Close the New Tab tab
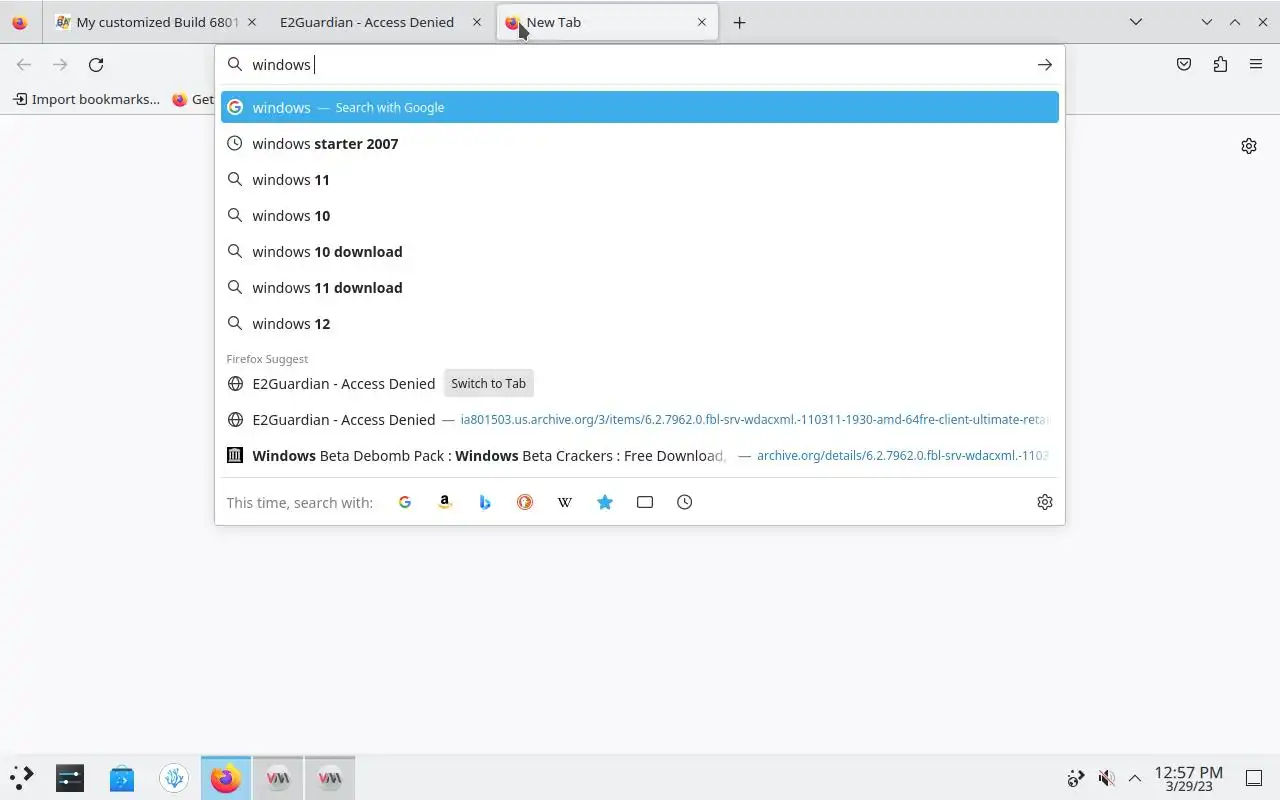1280x800 pixels. (x=702, y=22)
